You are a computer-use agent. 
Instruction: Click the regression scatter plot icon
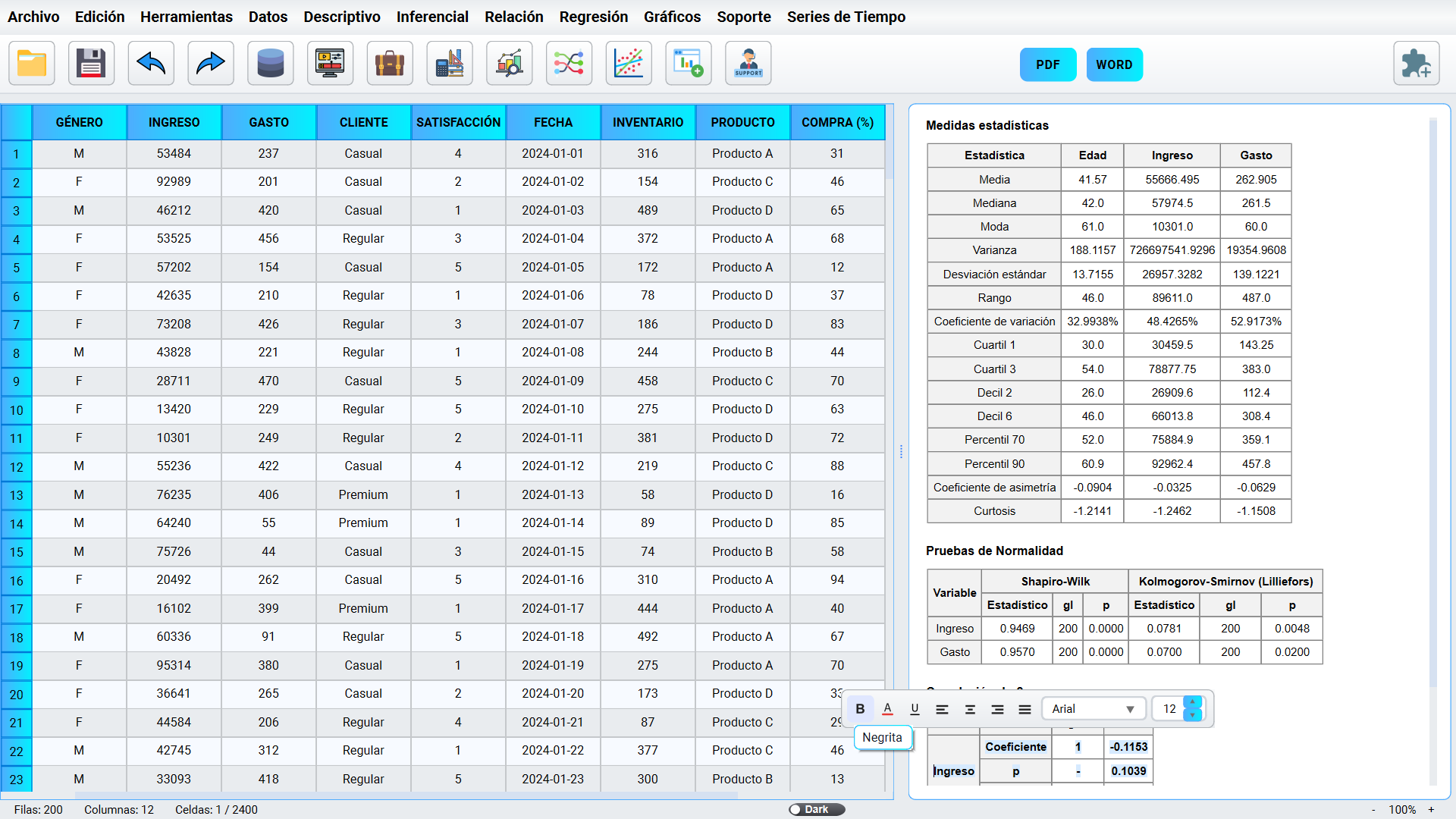(629, 64)
